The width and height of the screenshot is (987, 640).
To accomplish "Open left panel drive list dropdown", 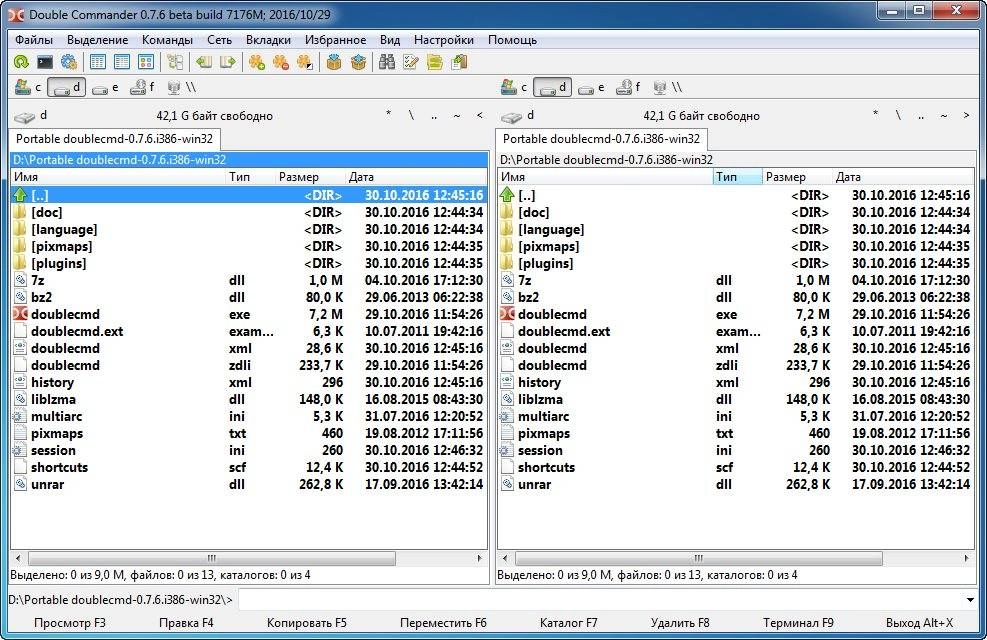I will pyautogui.click(x=31, y=116).
